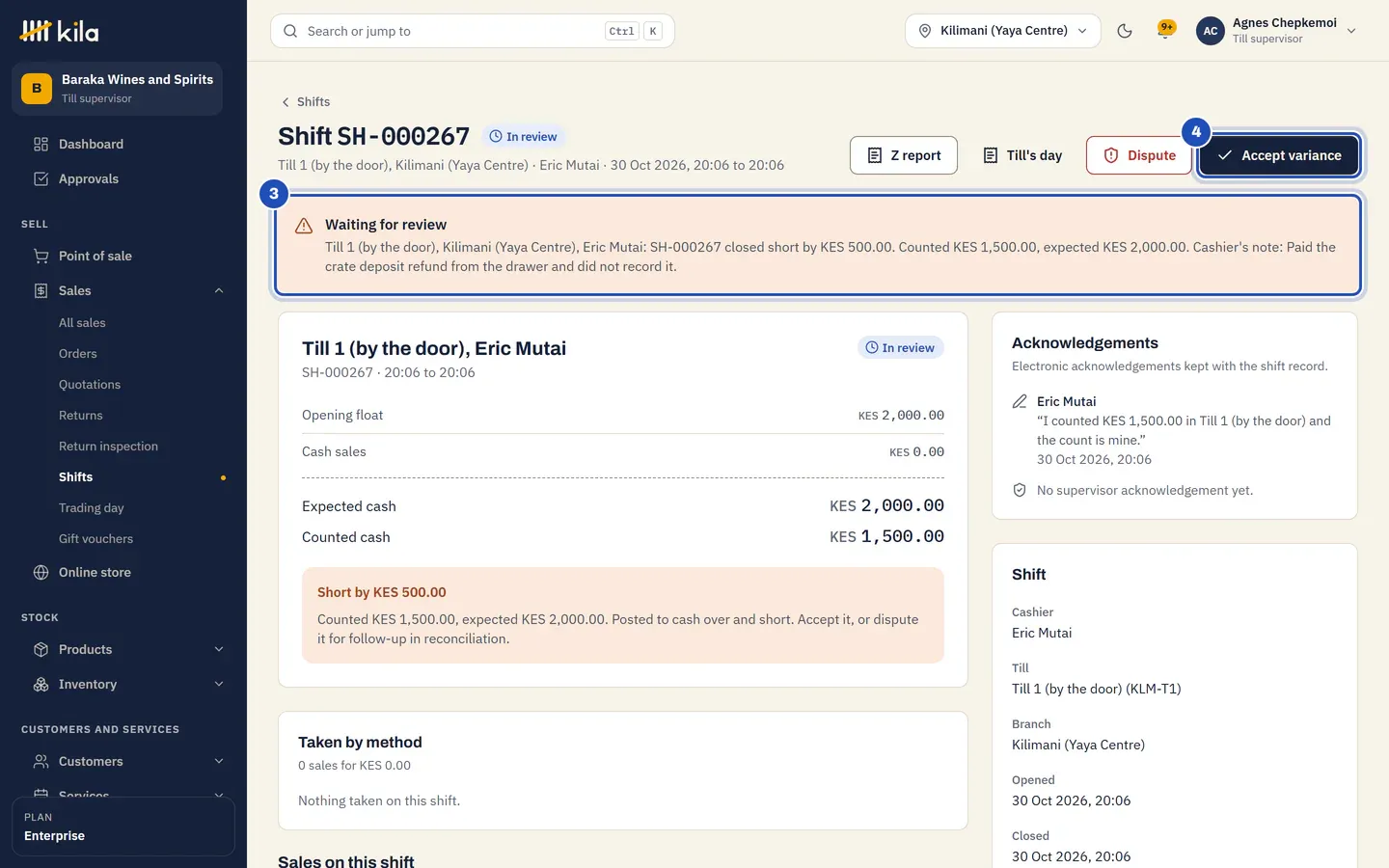
Task: Open Trading day in sidebar
Action: 92,508
